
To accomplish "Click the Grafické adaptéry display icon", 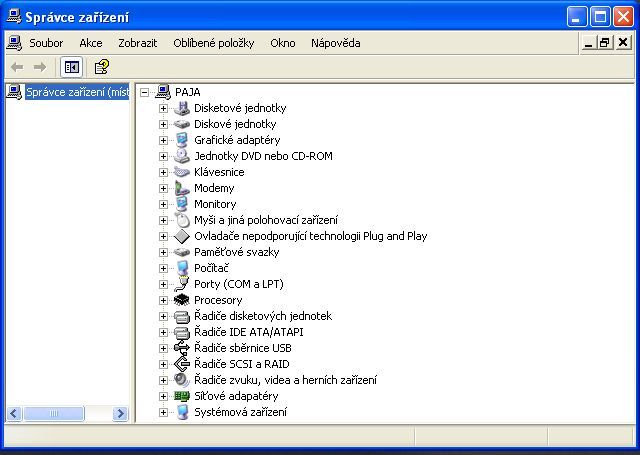I will (182, 140).
